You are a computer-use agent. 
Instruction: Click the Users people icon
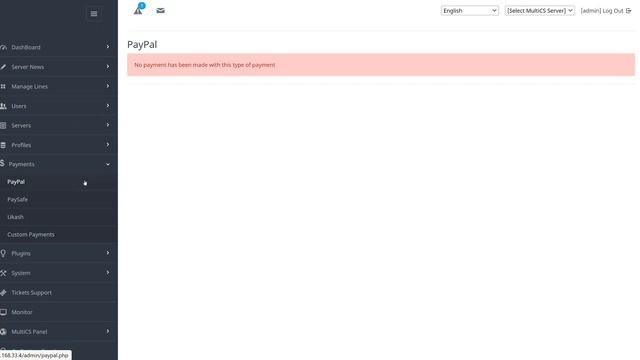(x=3, y=106)
